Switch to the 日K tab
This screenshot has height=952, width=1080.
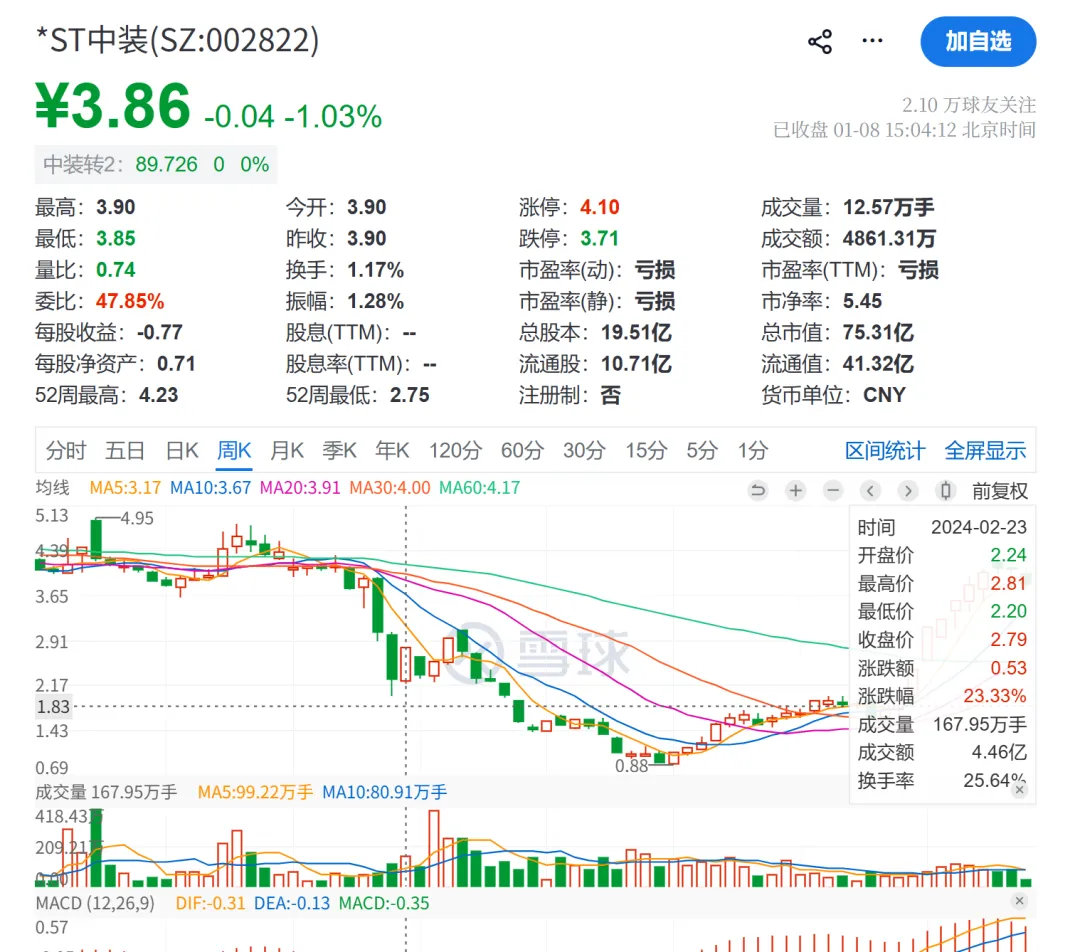click(x=182, y=451)
